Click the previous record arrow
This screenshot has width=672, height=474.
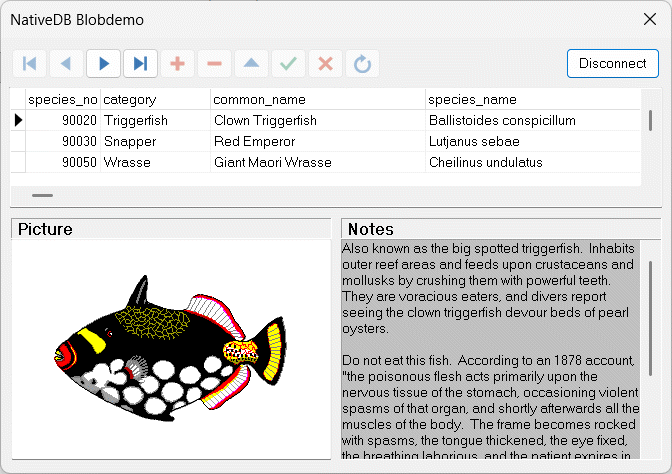click(x=66, y=63)
